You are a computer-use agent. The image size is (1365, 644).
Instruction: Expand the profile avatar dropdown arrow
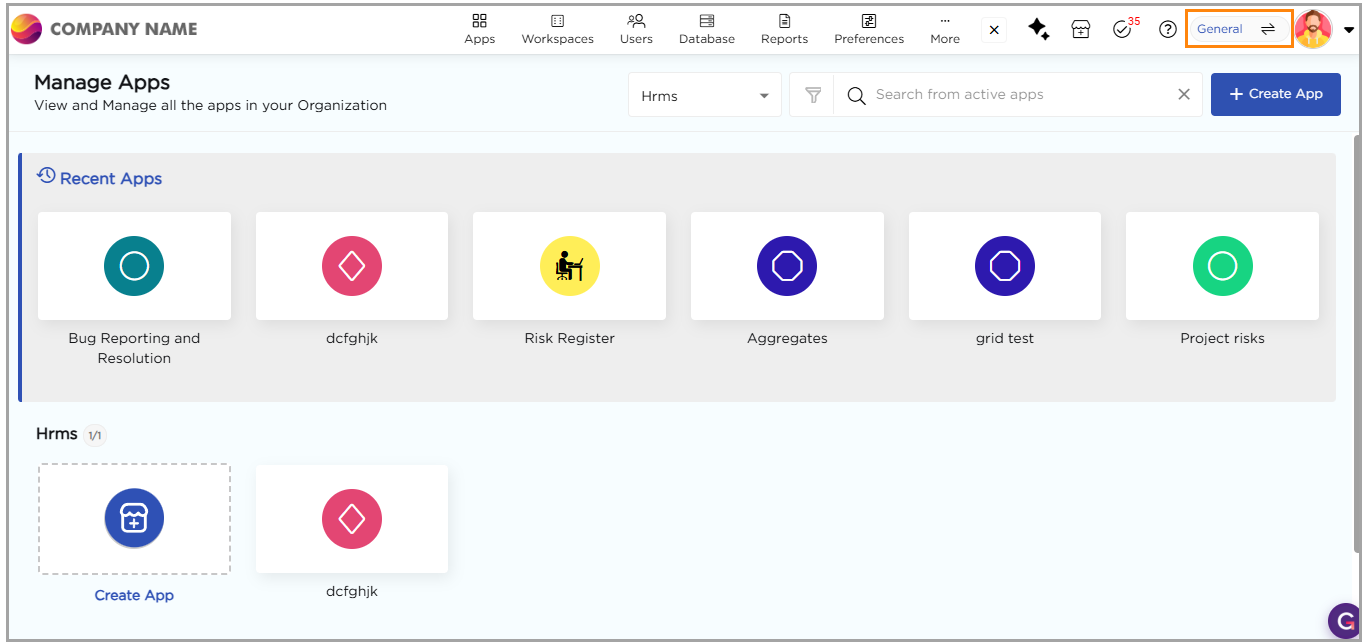[x=1349, y=30]
